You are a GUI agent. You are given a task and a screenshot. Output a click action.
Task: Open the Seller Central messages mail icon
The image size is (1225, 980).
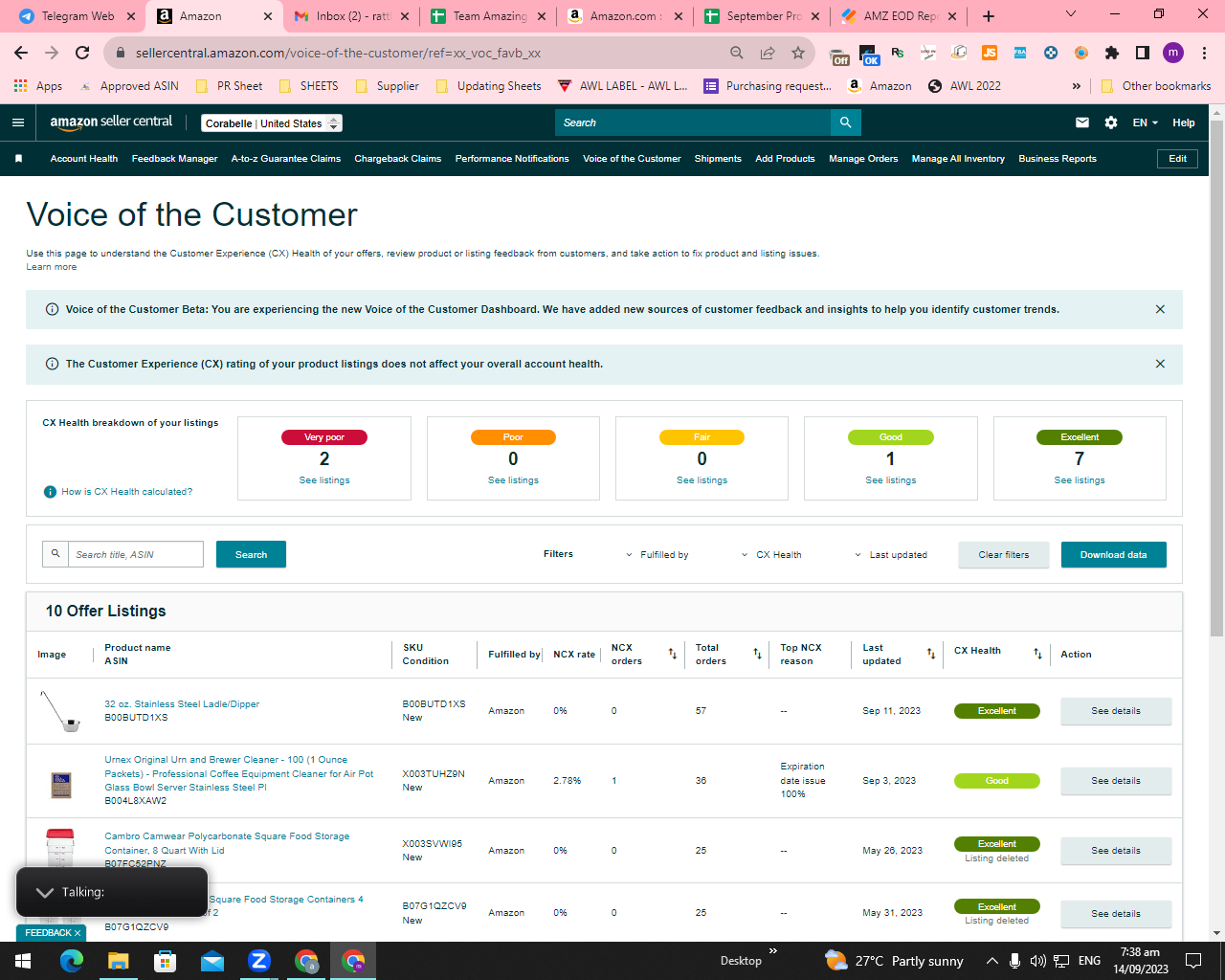coord(1082,122)
